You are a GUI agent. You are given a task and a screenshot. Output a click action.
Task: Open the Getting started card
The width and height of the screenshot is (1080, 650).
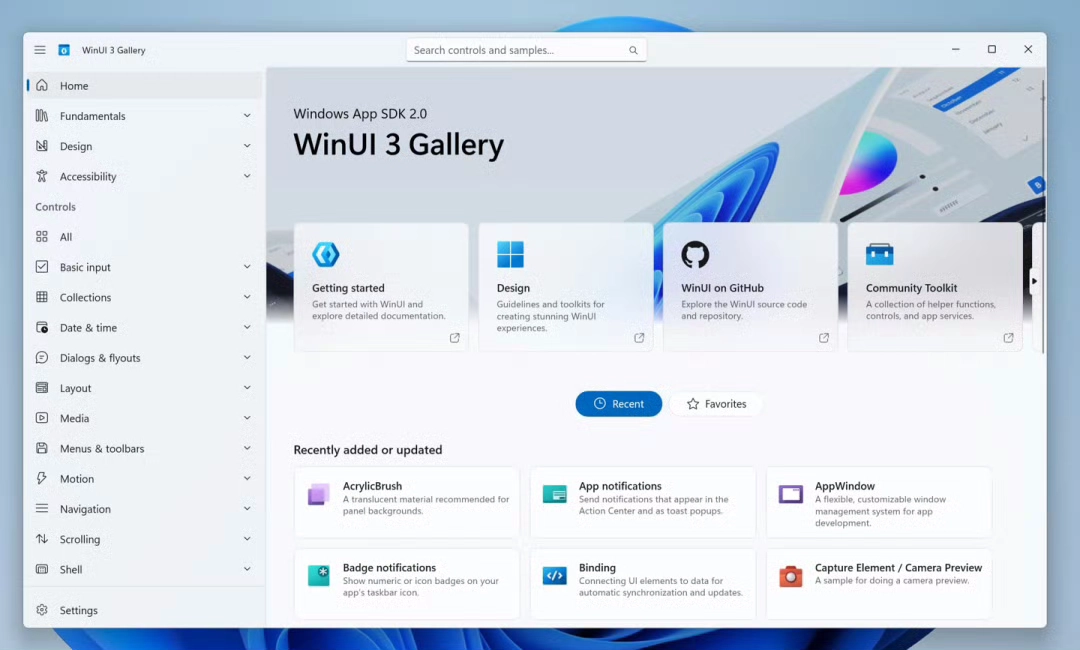click(381, 287)
